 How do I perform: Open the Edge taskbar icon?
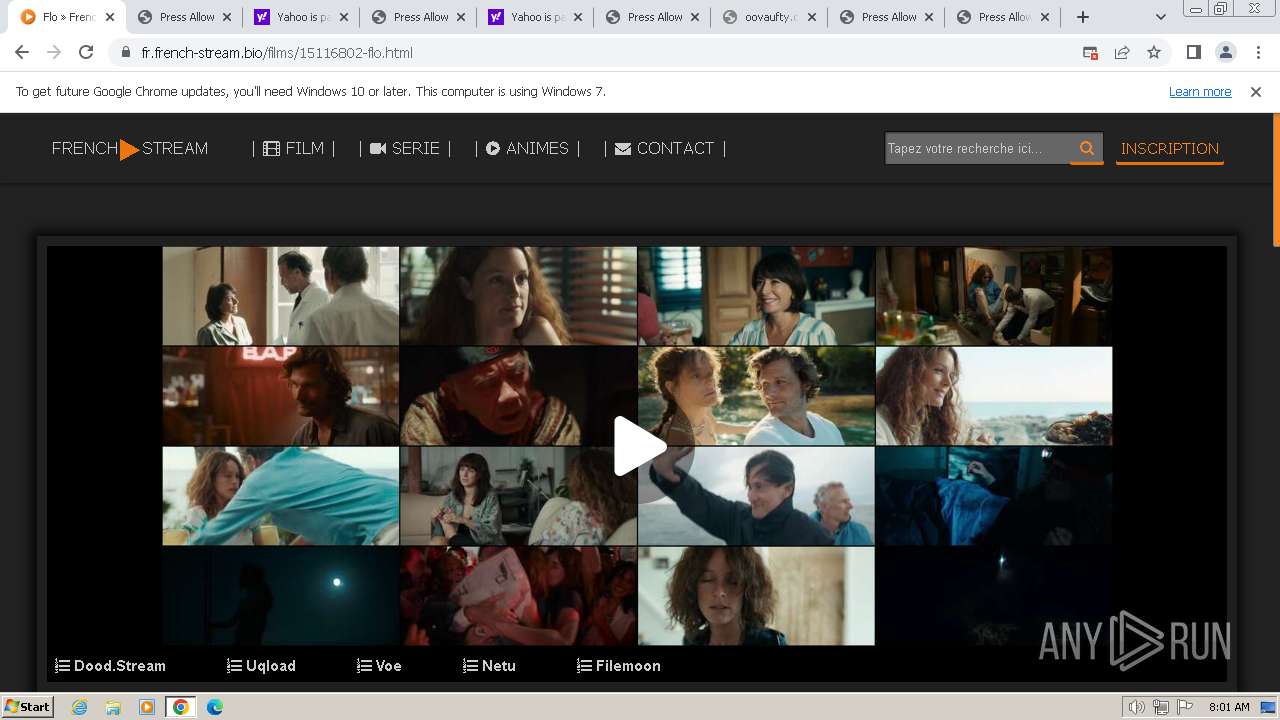(x=215, y=707)
